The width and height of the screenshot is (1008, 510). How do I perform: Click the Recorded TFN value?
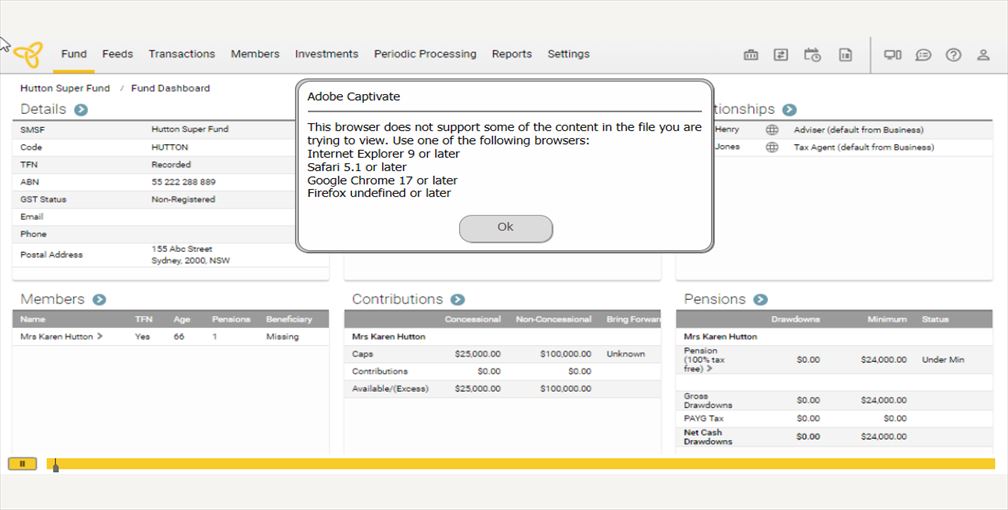(x=171, y=165)
